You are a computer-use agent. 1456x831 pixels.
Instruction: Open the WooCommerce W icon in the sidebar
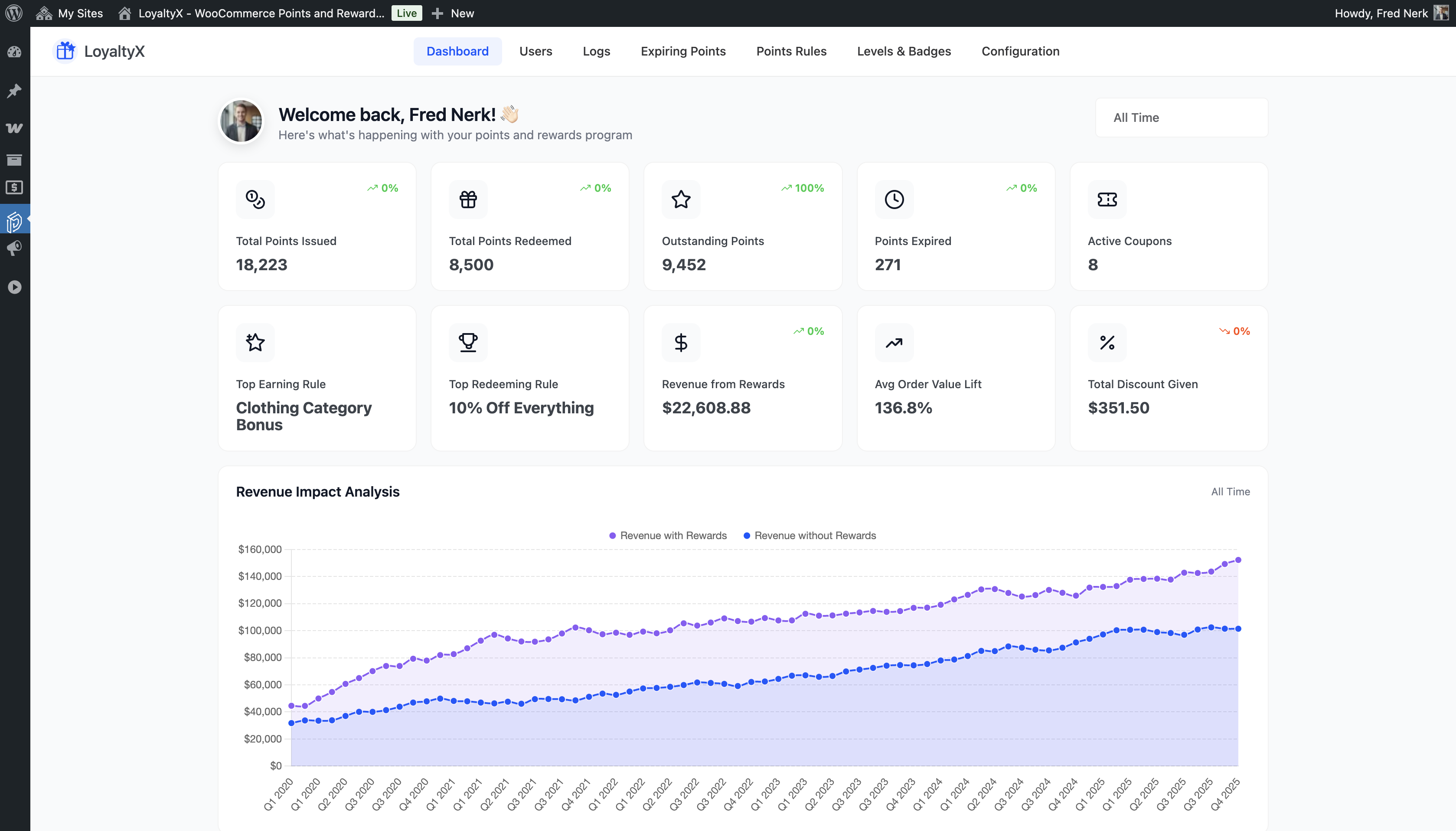tap(15, 128)
